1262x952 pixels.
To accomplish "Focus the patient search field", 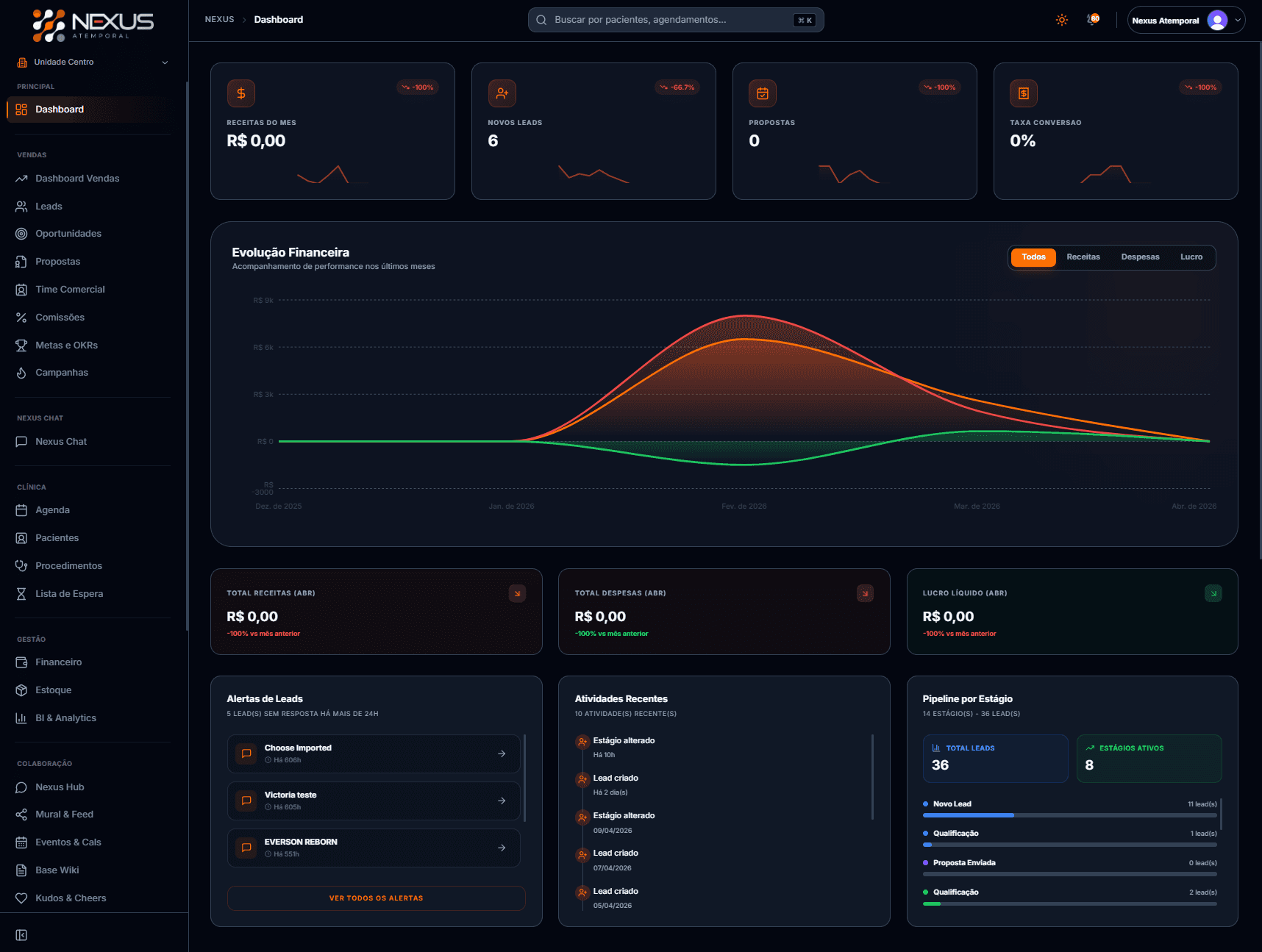I will [x=675, y=20].
